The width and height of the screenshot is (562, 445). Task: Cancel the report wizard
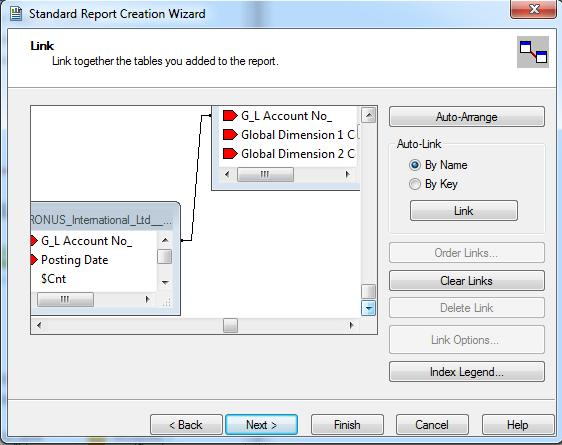(432, 425)
